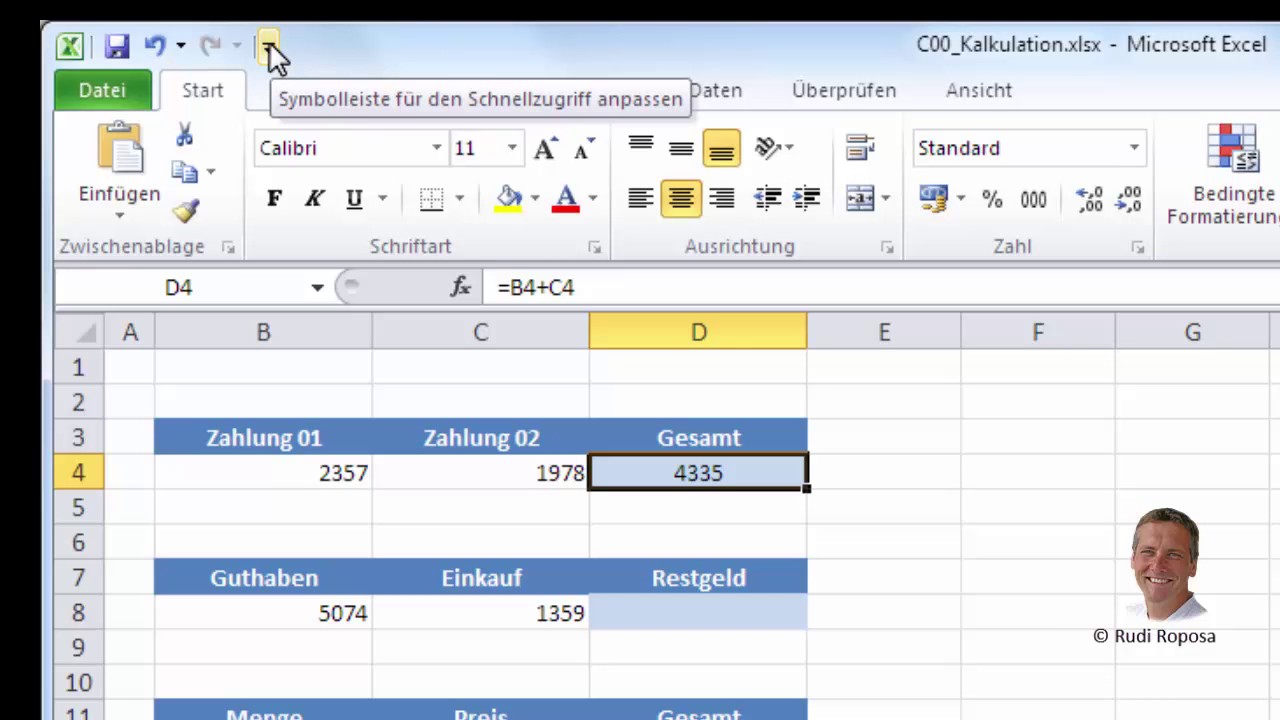Select column B header
1280x720 pixels.
(263, 332)
